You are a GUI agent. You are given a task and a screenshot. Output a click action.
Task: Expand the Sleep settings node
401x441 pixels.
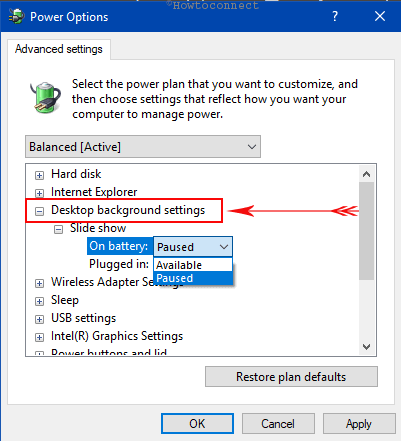[39, 301]
